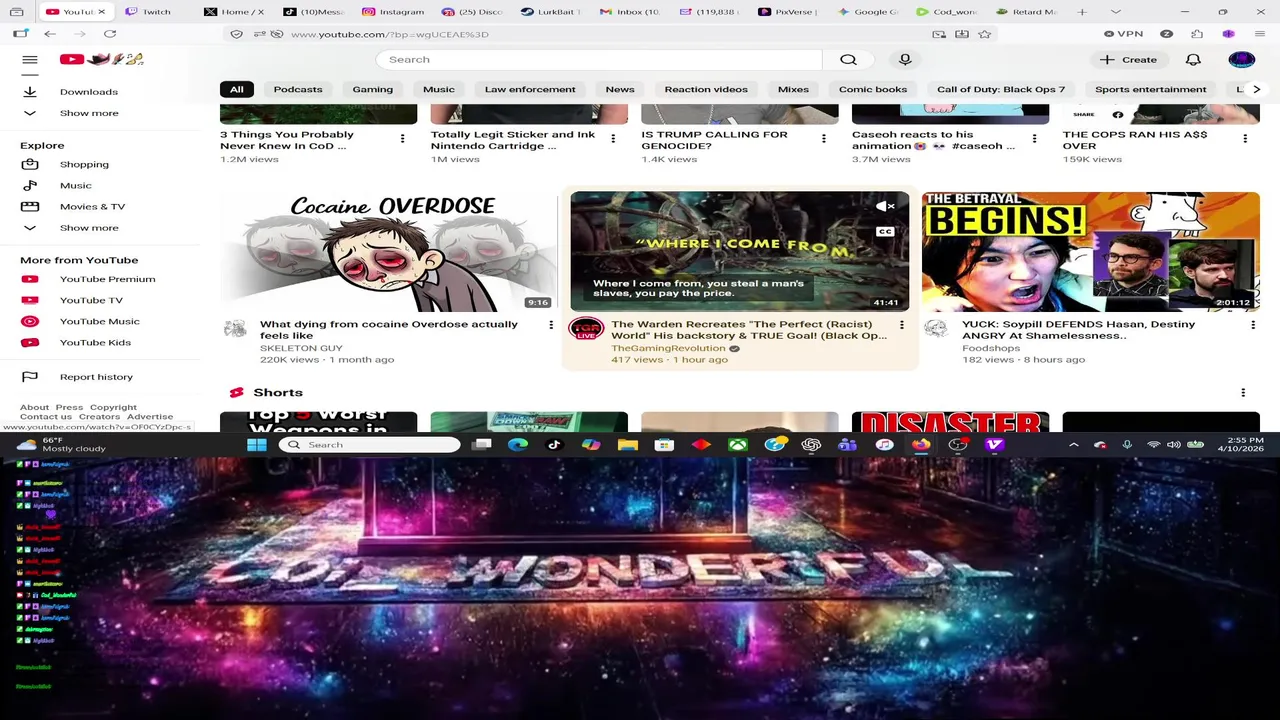Open the YouTube hamburger guide menu
The width and height of the screenshot is (1280, 720).
tap(30, 60)
